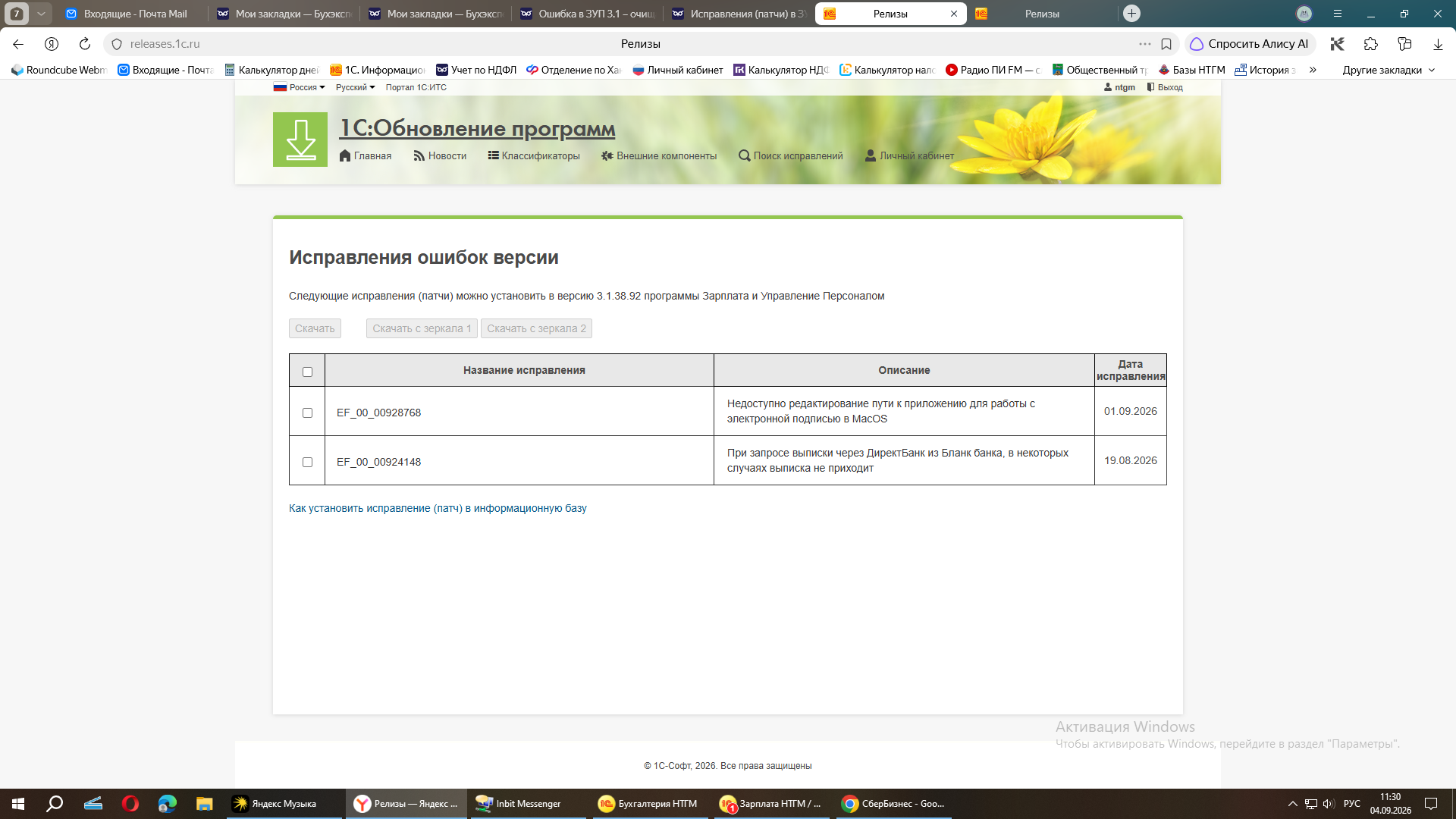
Task: Check the EF_00_00928768 patch checkbox
Action: click(x=307, y=413)
